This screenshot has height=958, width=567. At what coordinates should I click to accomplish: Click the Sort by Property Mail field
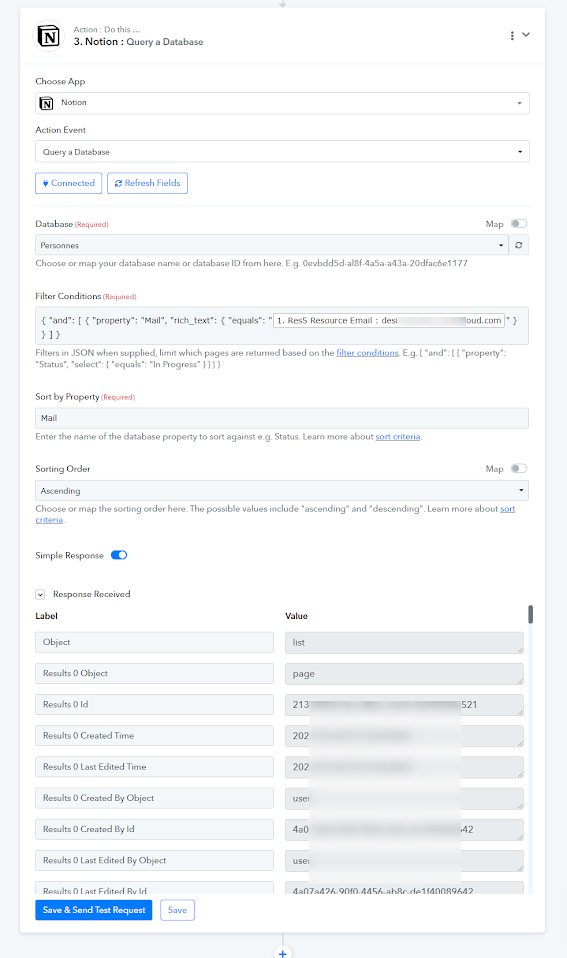[282, 419]
